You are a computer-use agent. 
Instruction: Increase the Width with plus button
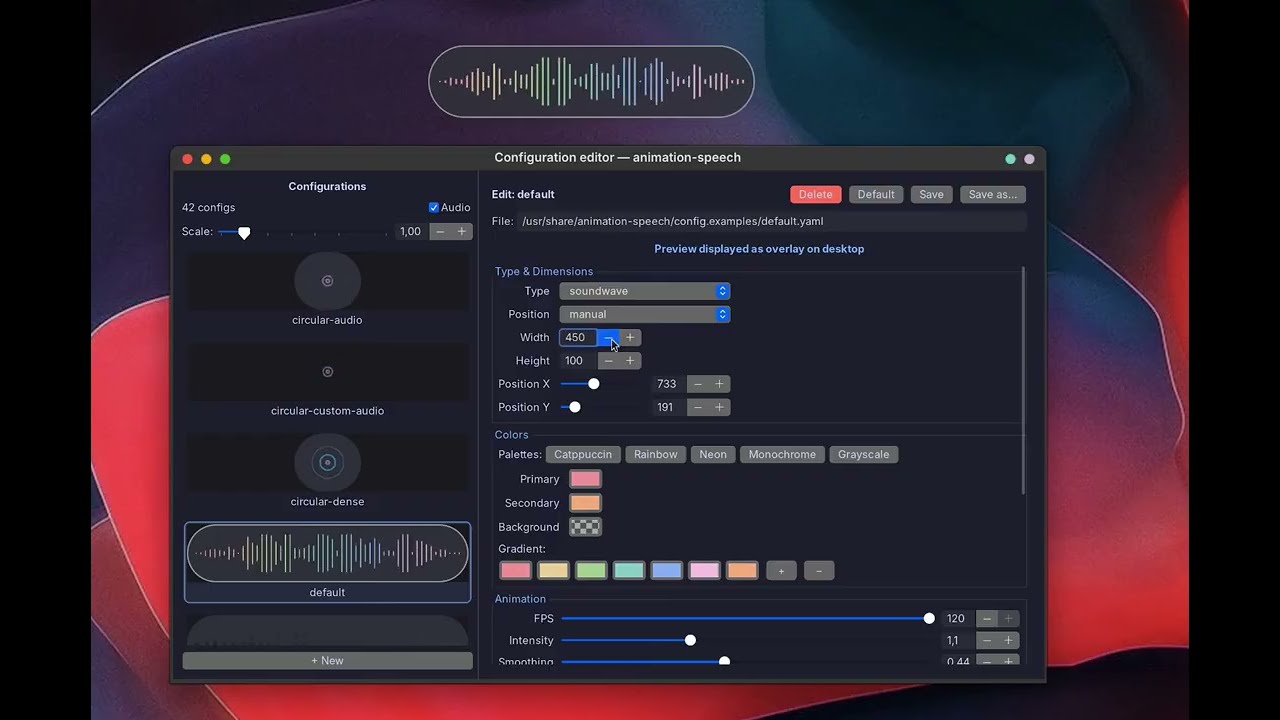pyautogui.click(x=630, y=338)
